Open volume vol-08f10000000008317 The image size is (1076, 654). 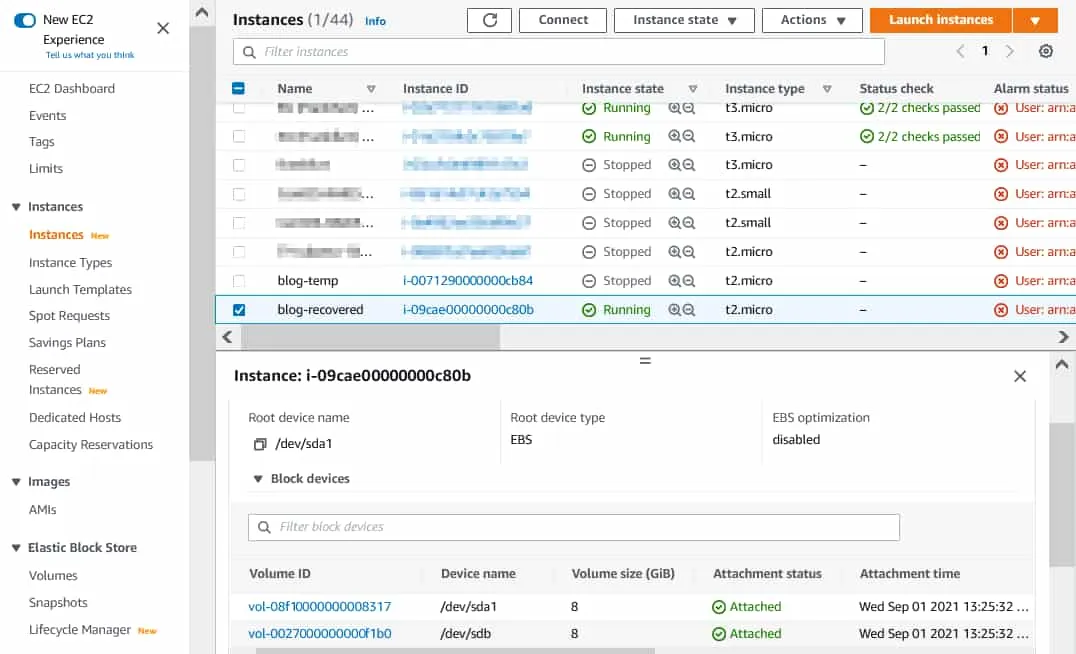pos(318,606)
